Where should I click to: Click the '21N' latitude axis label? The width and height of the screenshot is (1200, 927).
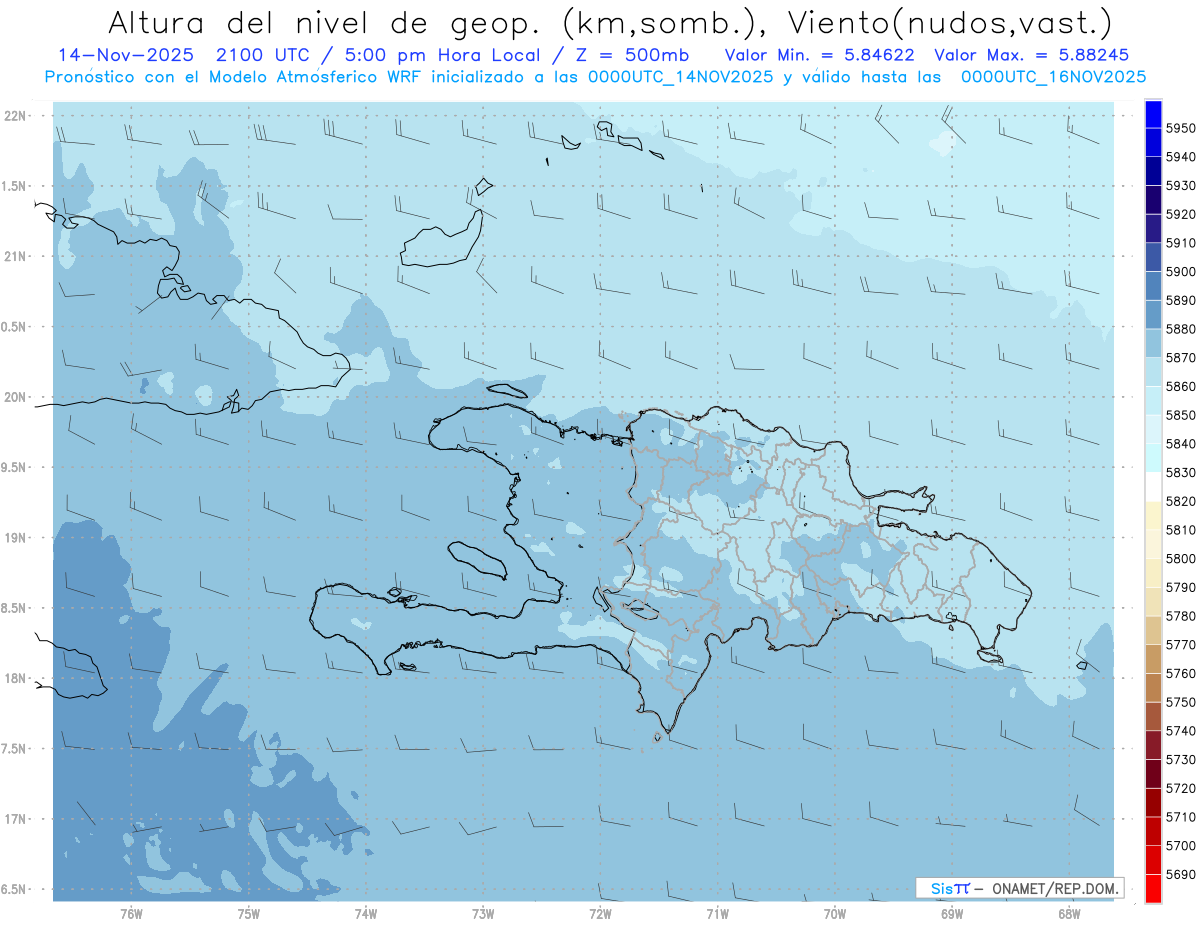tap(17, 256)
